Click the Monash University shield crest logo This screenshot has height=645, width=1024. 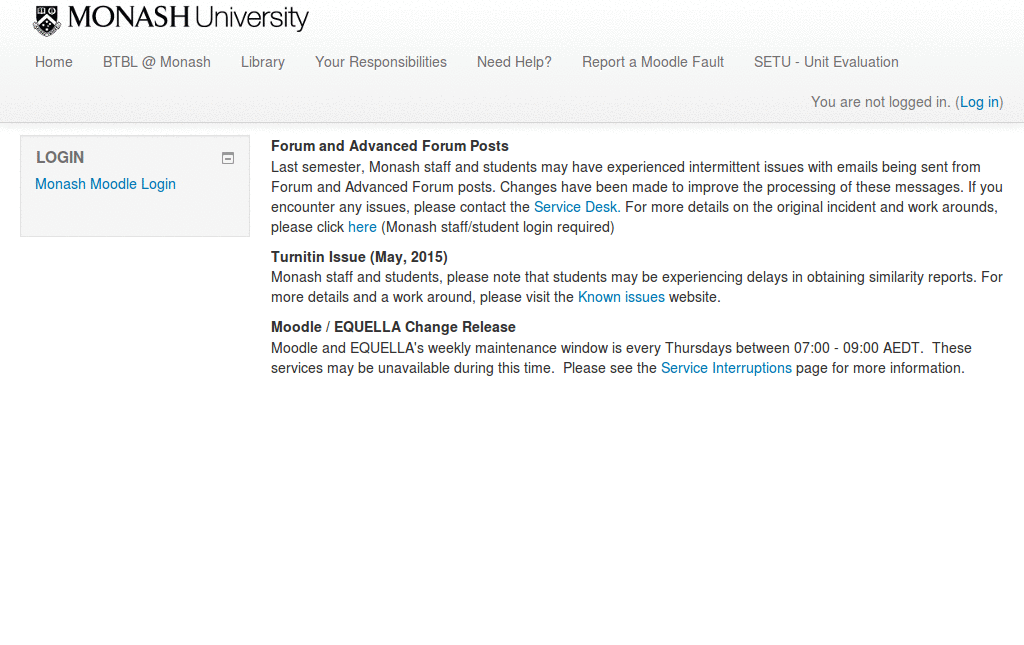pos(42,17)
